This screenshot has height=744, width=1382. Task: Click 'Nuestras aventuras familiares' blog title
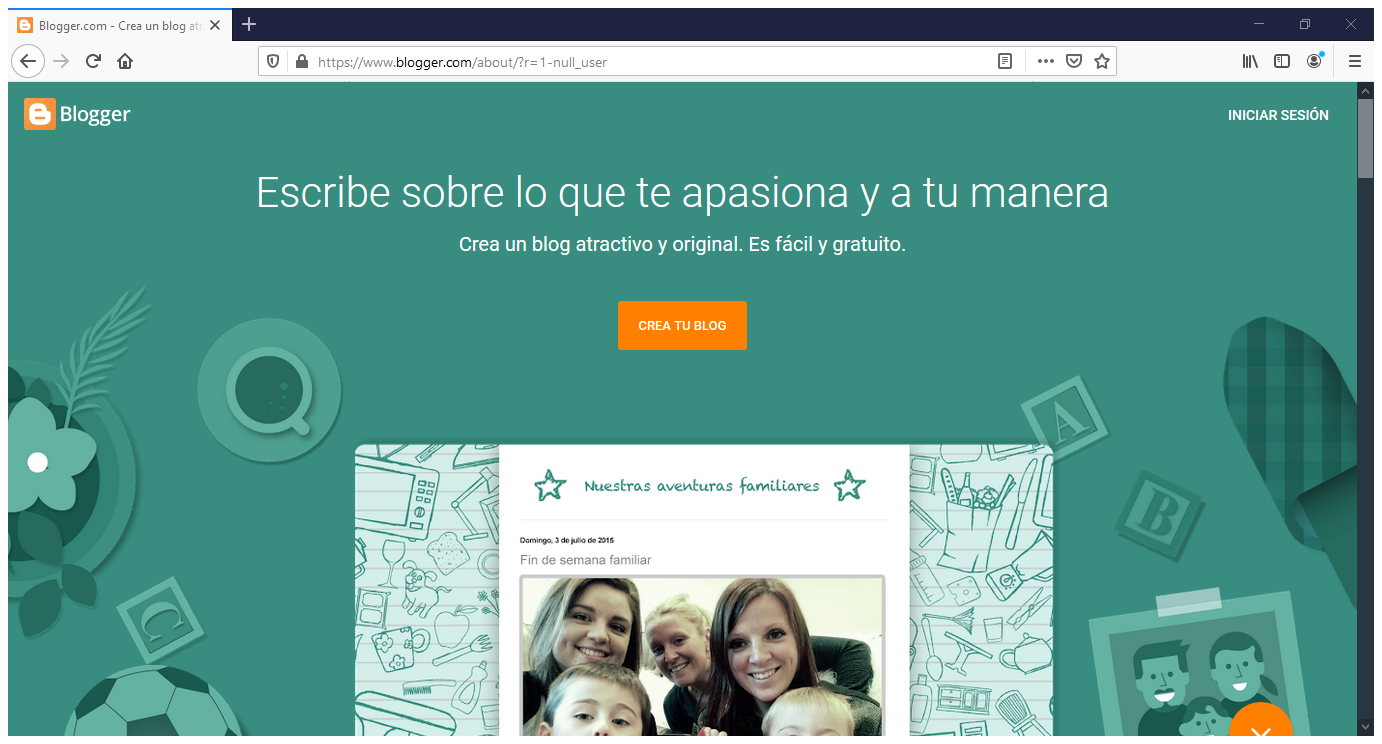click(701, 486)
